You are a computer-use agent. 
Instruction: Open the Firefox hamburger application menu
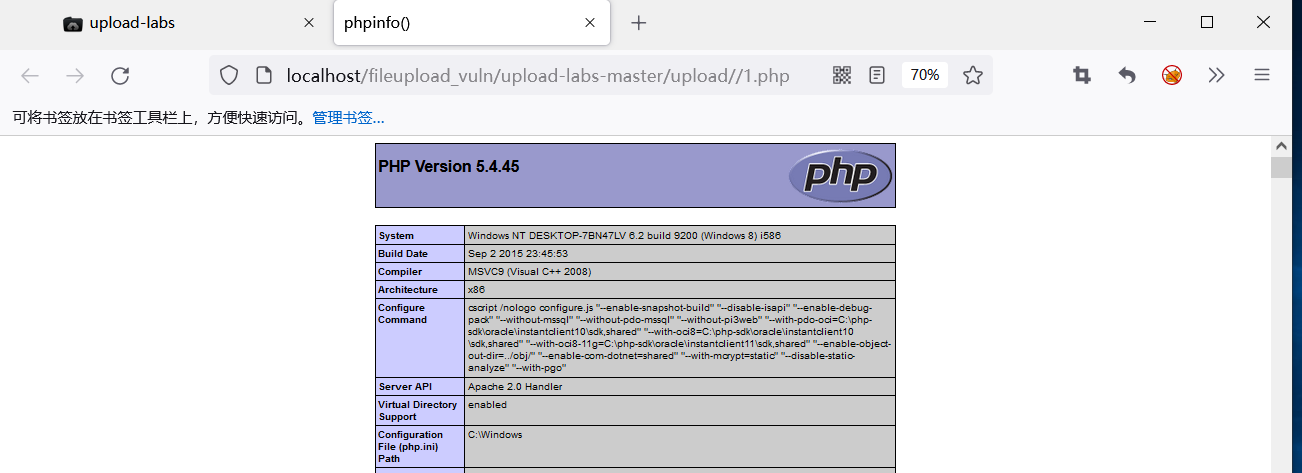(x=1262, y=75)
